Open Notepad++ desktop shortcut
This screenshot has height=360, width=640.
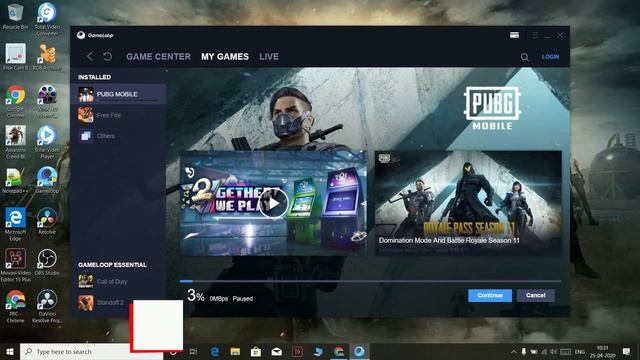coord(15,180)
